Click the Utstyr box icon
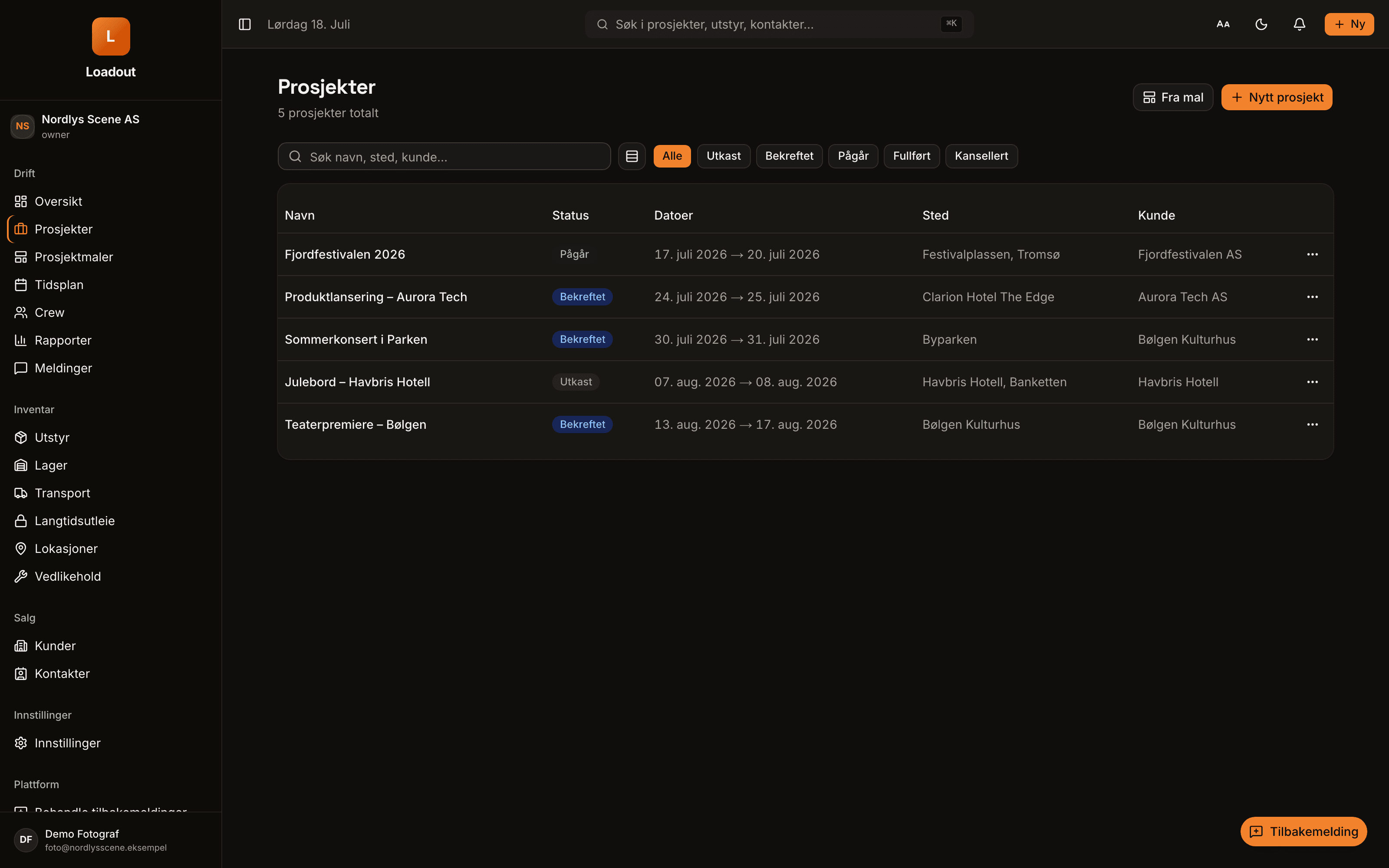This screenshot has height=868, width=1389. [x=21, y=437]
